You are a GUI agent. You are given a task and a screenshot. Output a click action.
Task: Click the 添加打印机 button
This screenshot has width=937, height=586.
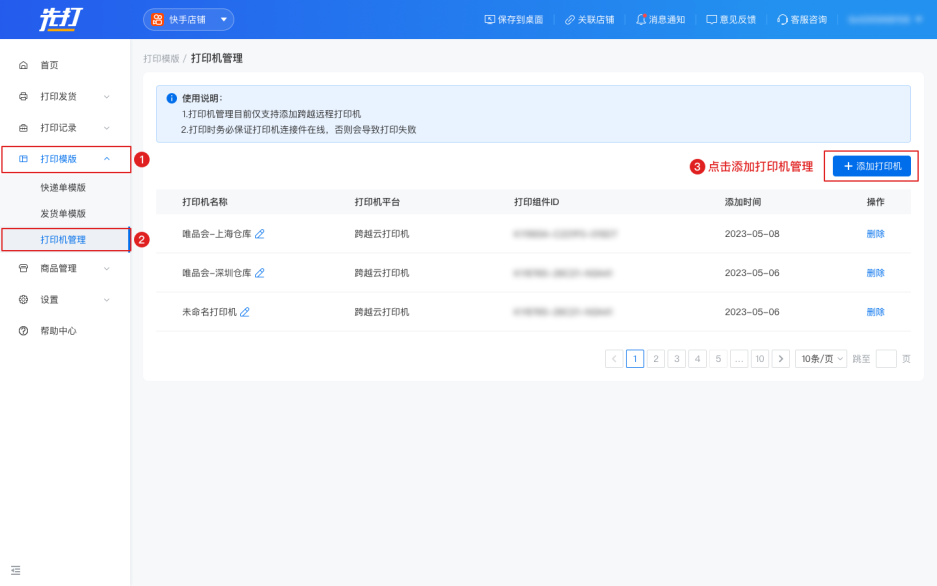coord(872,166)
